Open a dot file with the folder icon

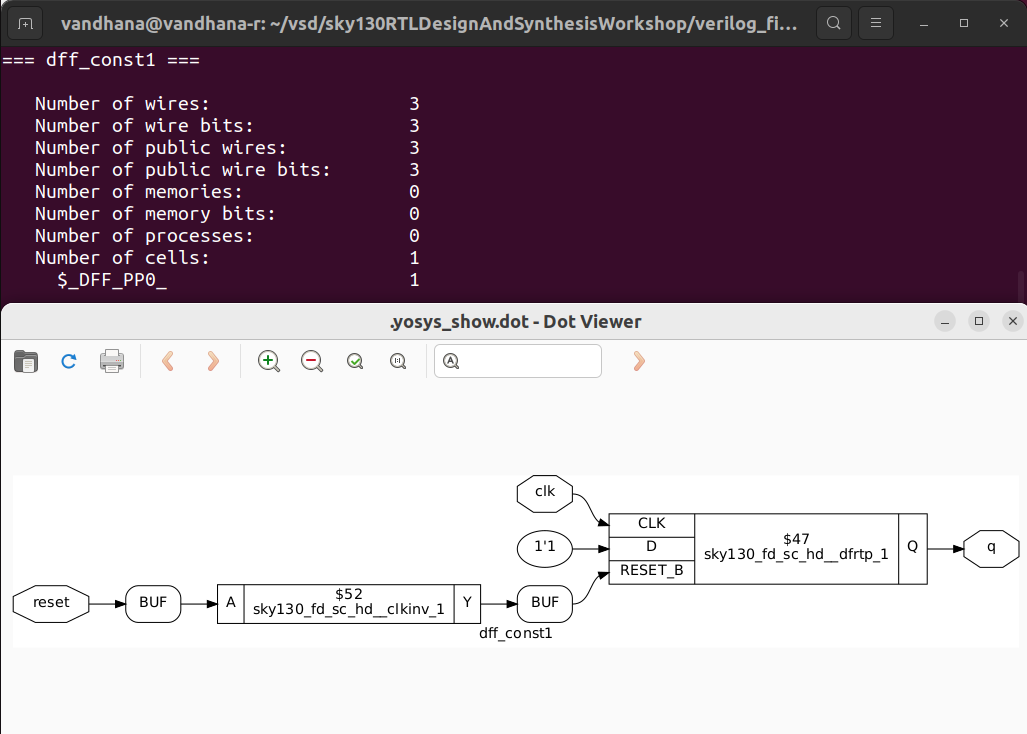[26, 361]
